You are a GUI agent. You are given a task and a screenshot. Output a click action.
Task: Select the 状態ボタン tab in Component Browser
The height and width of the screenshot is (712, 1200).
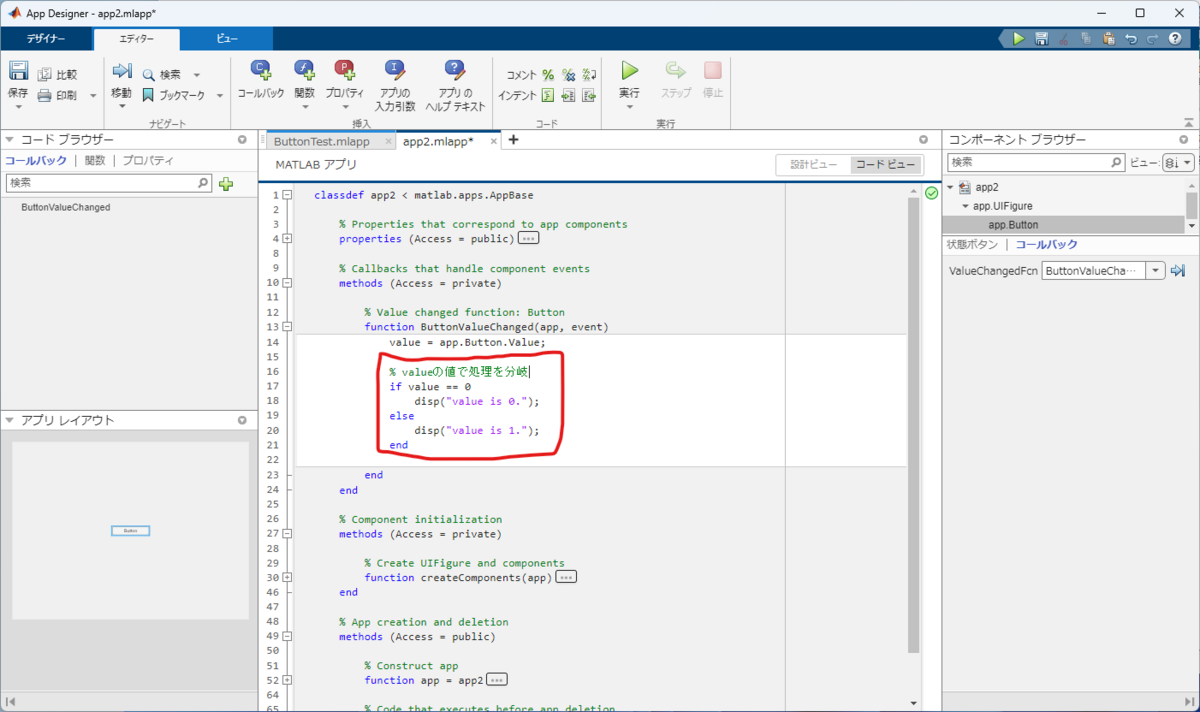click(x=973, y=245)
